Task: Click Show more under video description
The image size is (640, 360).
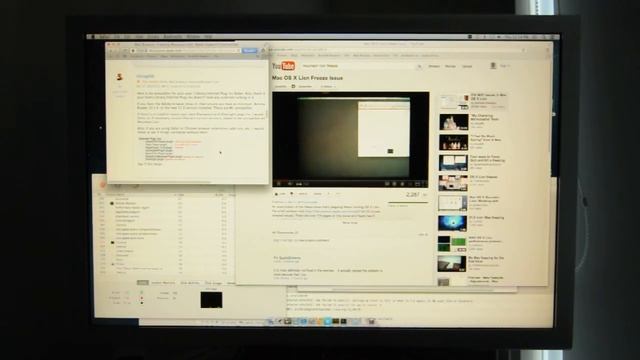Action: tap(350, 223)
